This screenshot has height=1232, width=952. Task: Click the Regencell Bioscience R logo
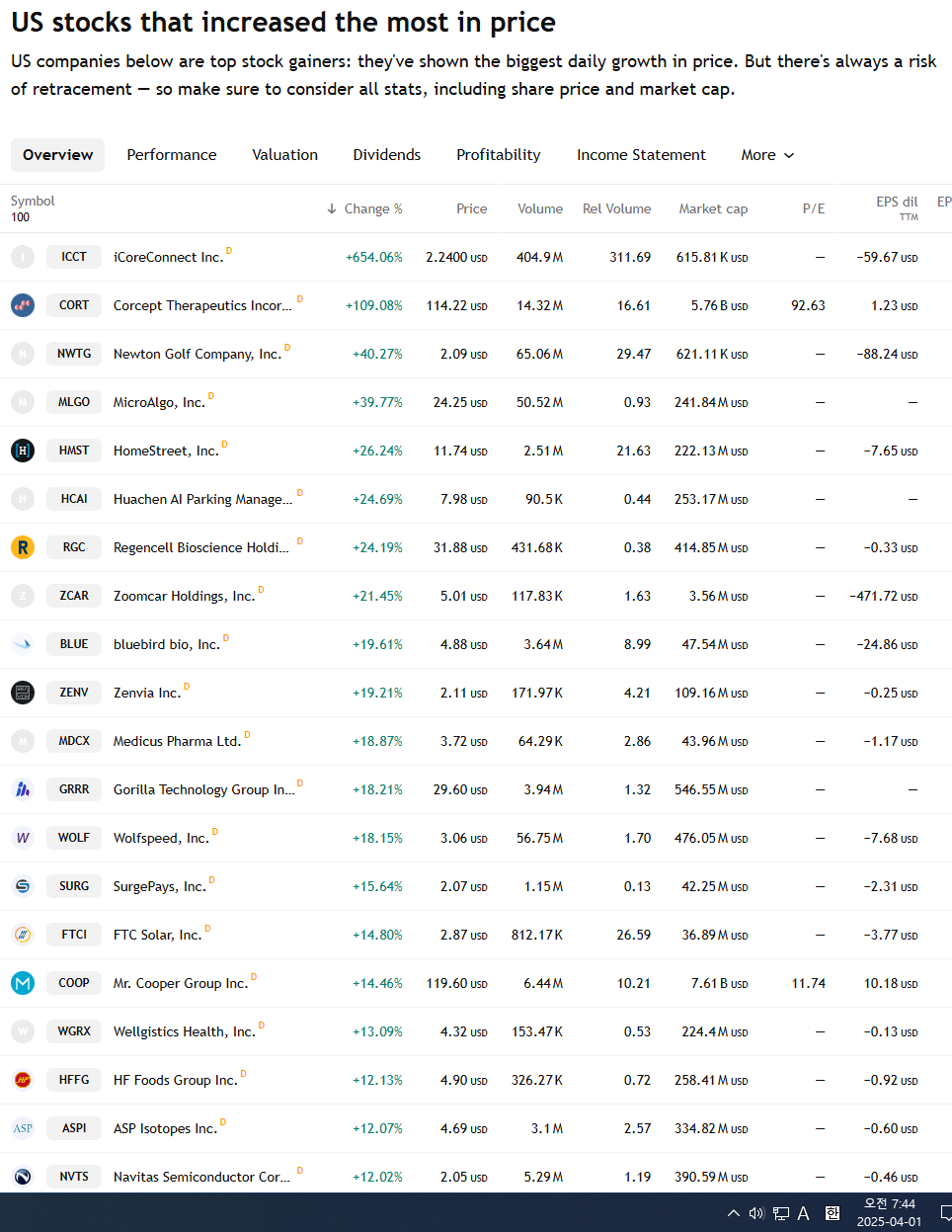[x=23, y=547]
